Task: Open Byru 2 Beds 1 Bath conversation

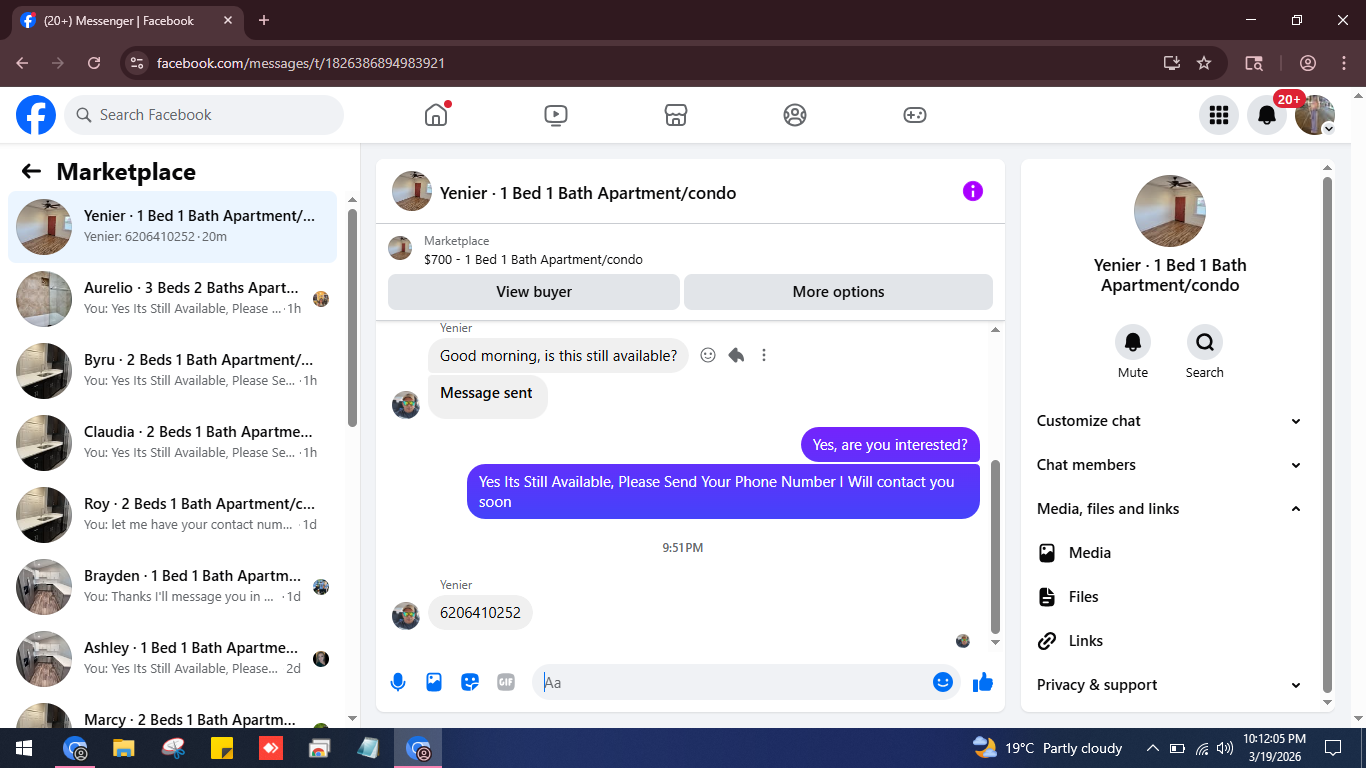Action: (172, 371)
